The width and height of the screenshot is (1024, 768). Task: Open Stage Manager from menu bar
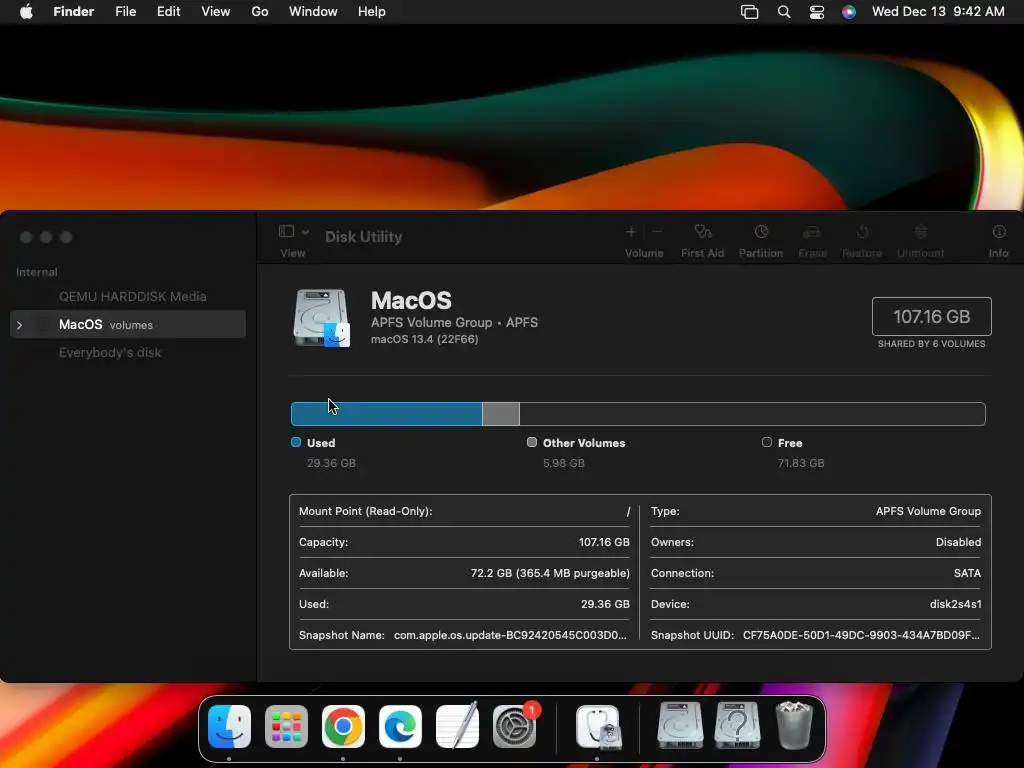point(750,12)
